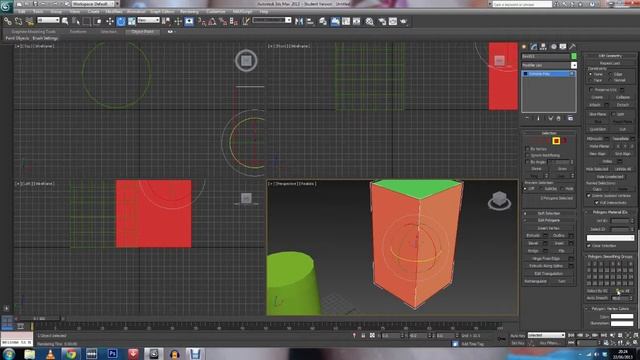Collapse the Edit Geometry rollout

(610, 56)
